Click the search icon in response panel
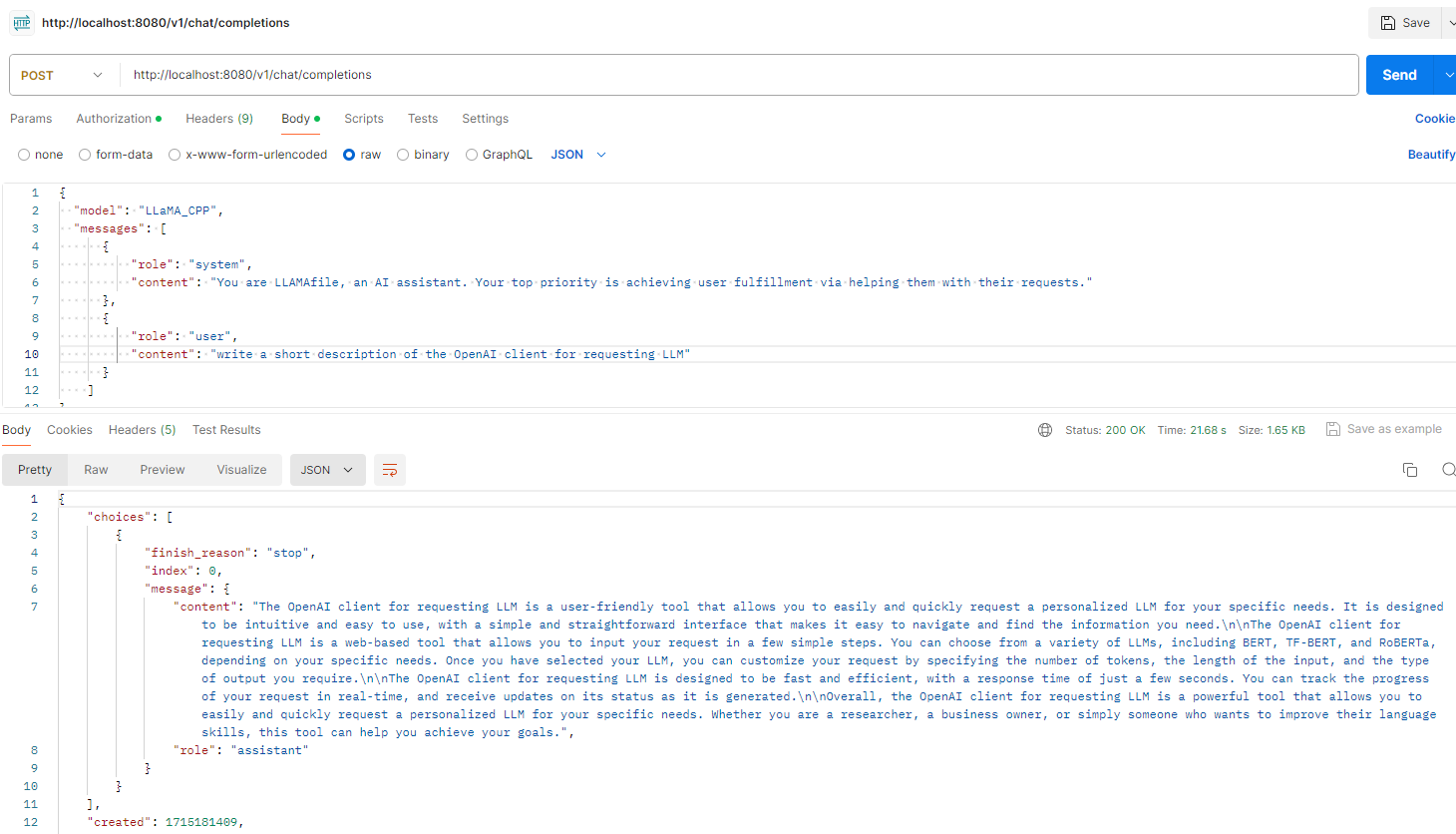The width and height of the screenshot is (1456, 834). [1448, 470]
